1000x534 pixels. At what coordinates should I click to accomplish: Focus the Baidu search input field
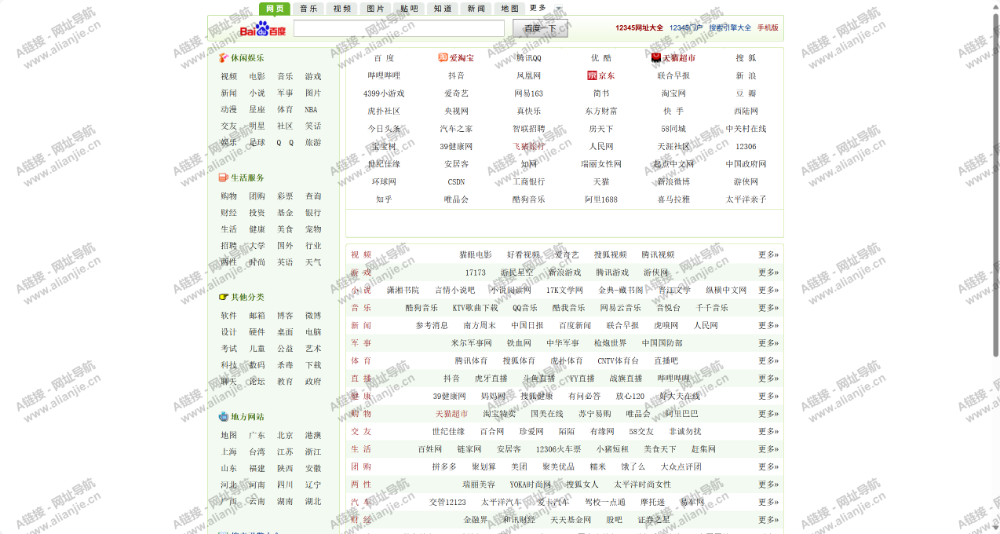pyautogui.click(x=399, y=29)
